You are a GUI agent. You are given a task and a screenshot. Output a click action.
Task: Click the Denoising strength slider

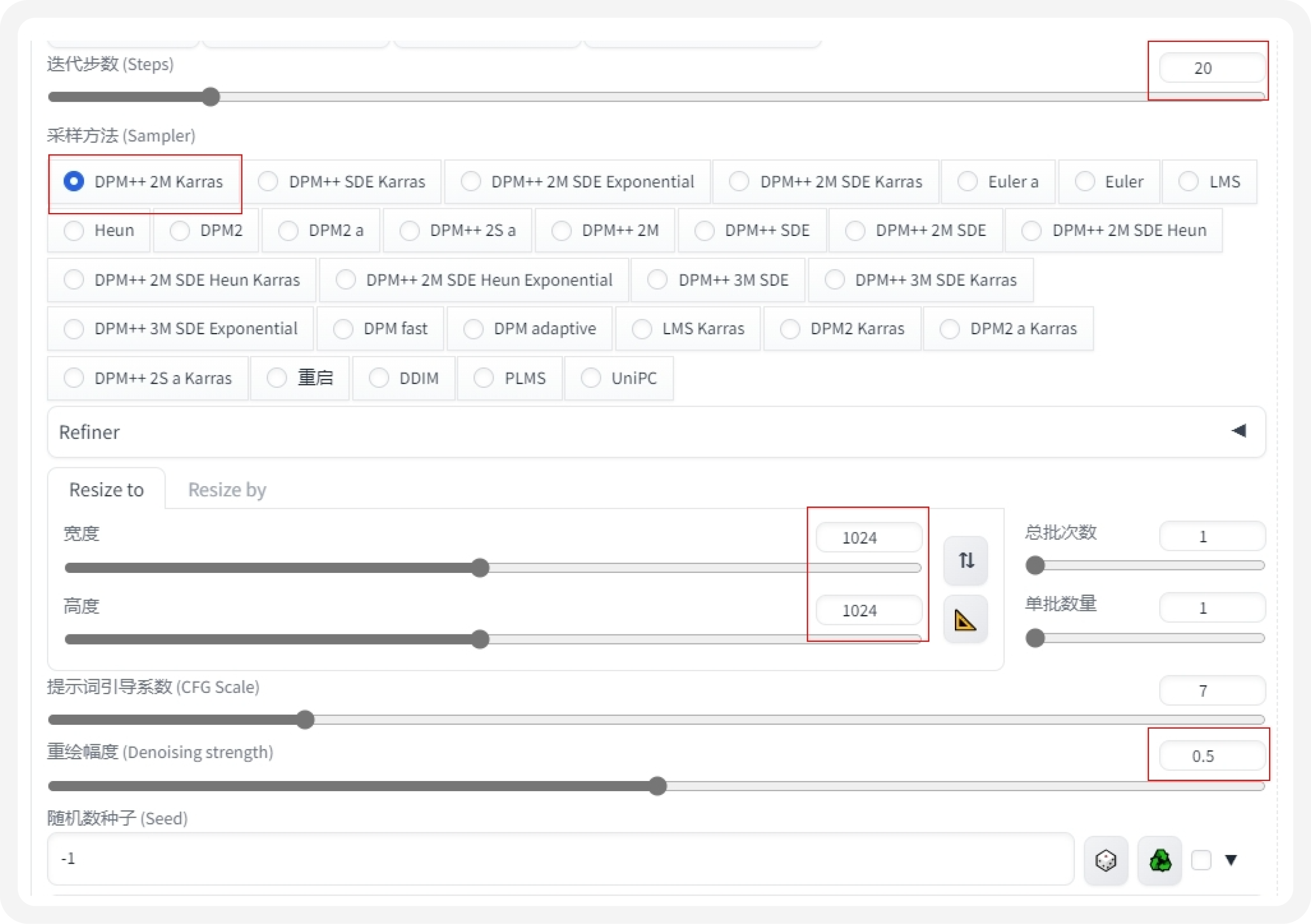coord(656,786)
